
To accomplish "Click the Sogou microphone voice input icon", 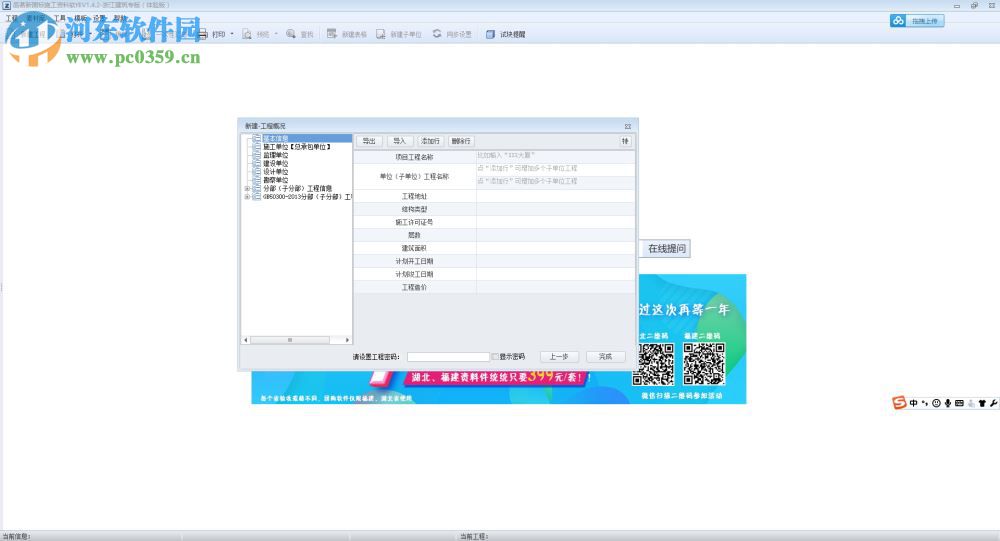I will click(948, 403).
